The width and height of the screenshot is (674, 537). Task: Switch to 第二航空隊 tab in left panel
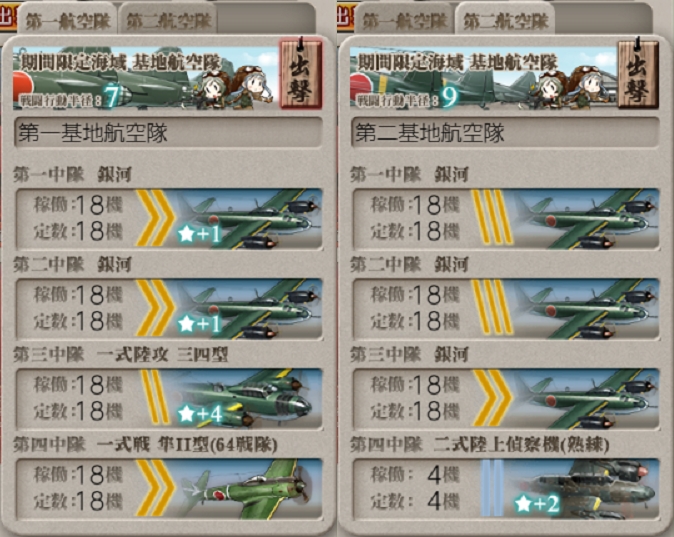click(168, 20)
